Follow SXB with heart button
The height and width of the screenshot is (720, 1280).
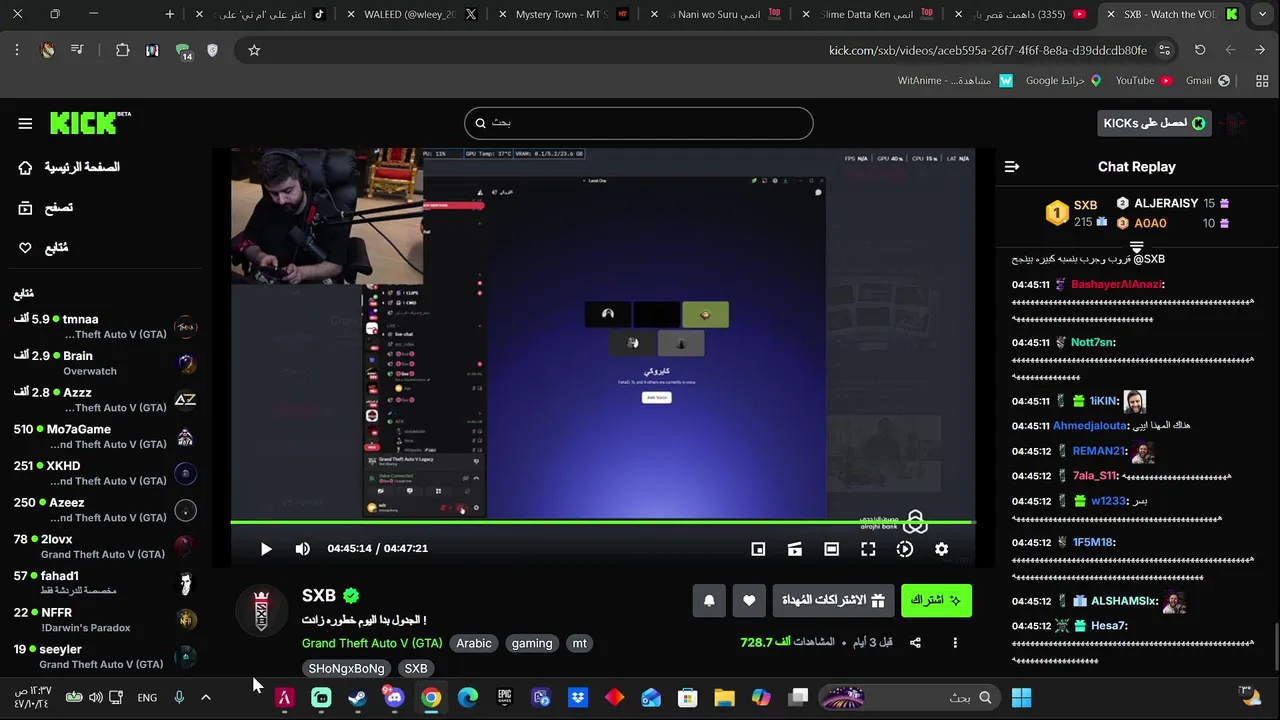point(749,600)
